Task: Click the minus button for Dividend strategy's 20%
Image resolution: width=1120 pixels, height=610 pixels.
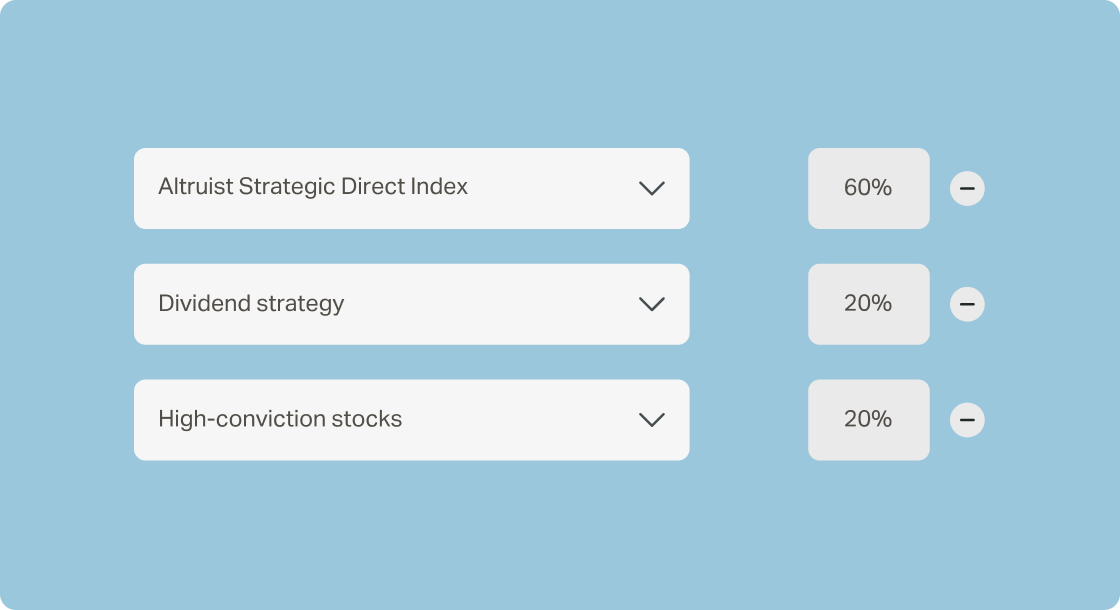Action: click(x=967, y=304)
